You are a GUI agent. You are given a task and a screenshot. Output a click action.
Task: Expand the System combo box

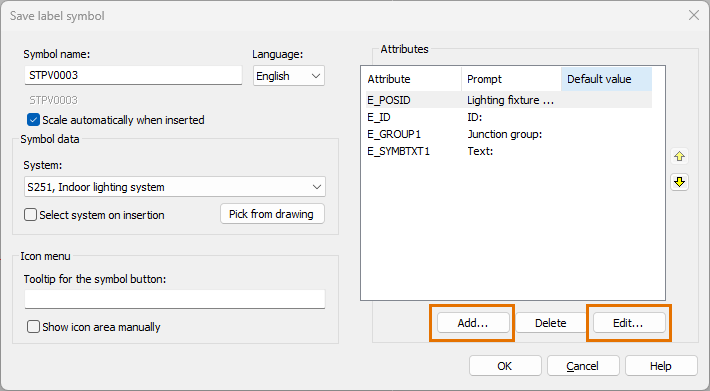(175, 187)
